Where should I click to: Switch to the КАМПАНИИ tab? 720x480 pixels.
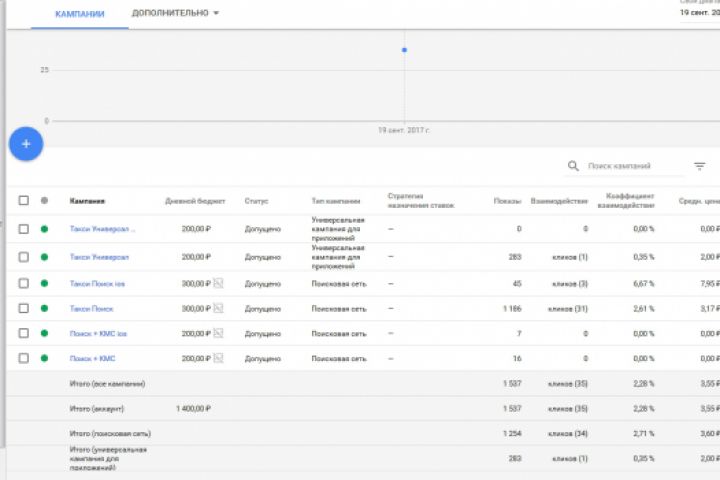(x=80, y=14)
